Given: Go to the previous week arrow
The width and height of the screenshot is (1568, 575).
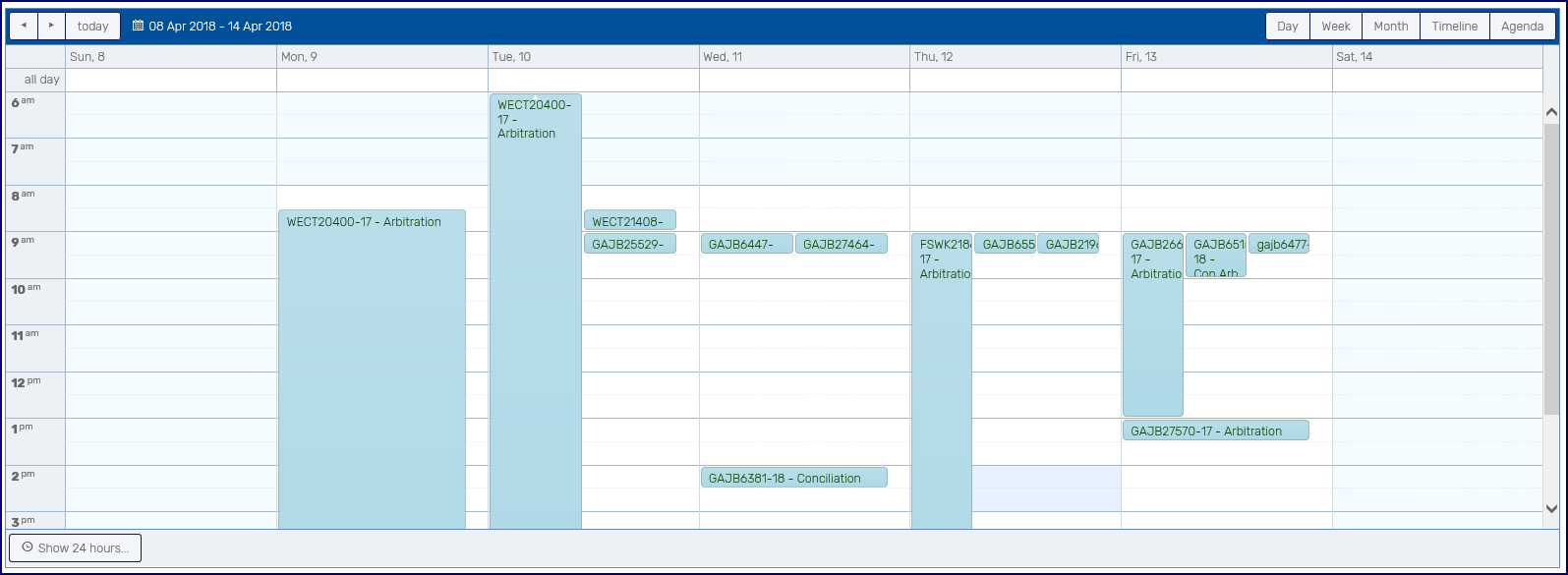Looking at the screenshot, I should [24, 26].
